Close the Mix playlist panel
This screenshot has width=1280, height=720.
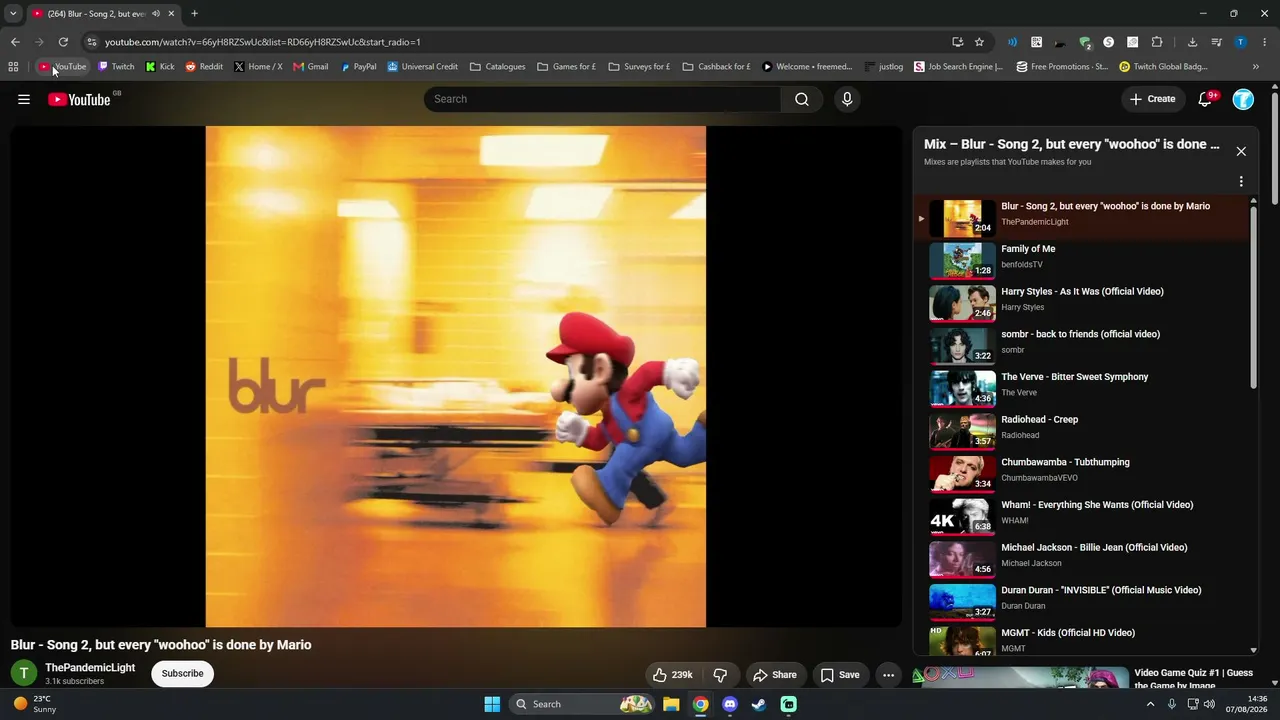[x=1241, y=151]
